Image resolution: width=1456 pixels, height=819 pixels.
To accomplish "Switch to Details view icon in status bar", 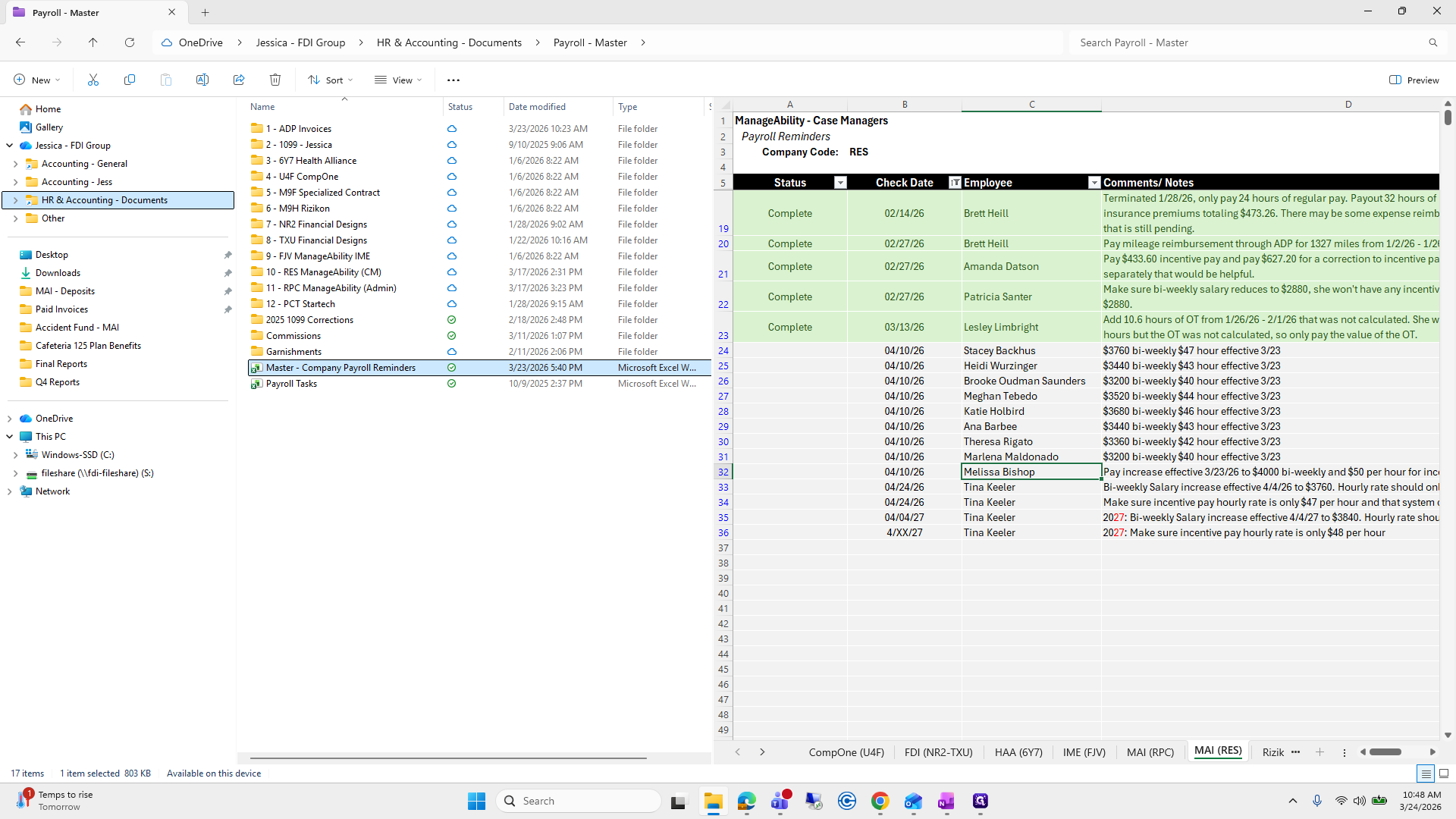I will click(x=1426, y=773).
